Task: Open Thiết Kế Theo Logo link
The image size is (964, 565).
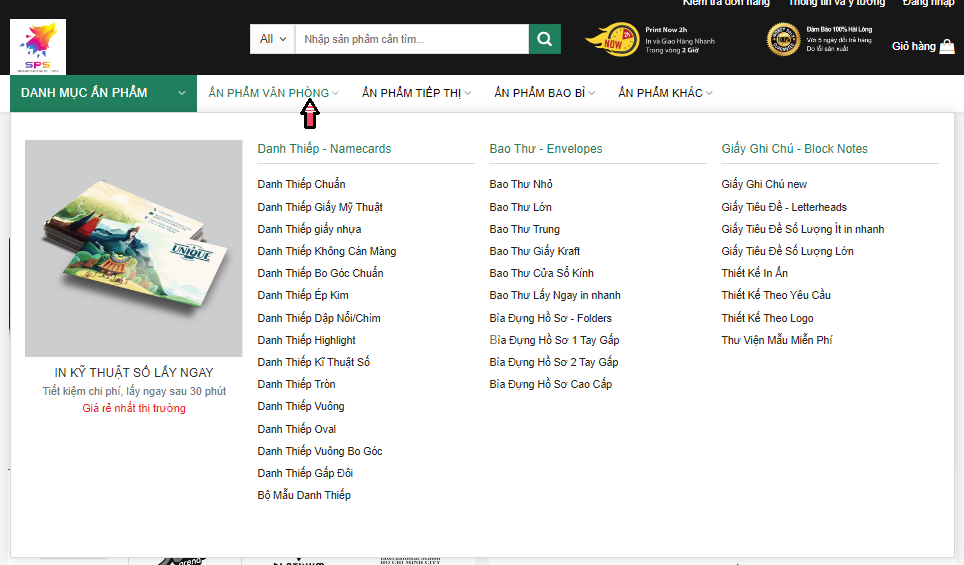Action: click(x=767, y=318)
